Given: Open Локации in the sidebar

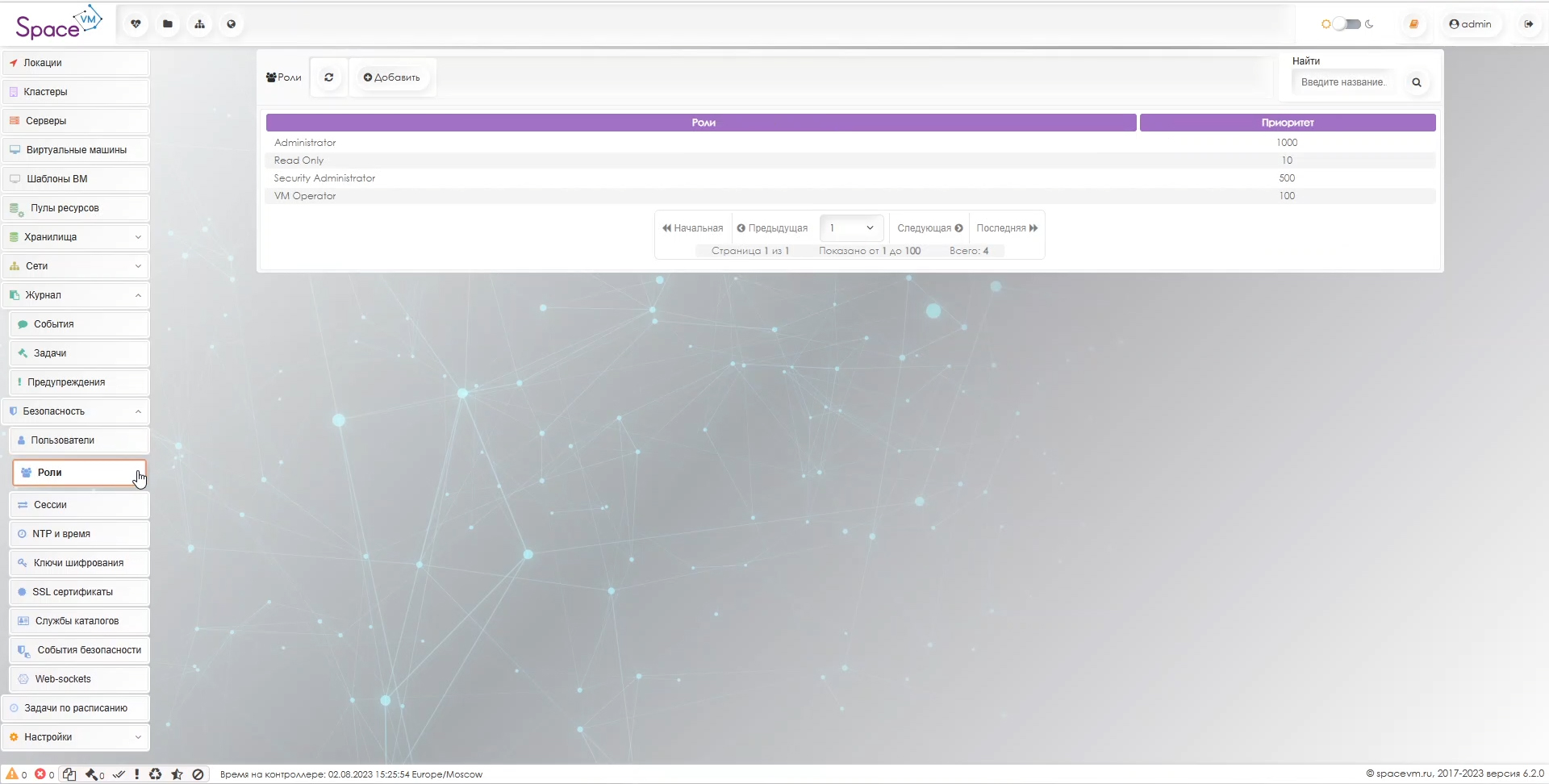Looking at the screenshot, I should coord(76,63).
